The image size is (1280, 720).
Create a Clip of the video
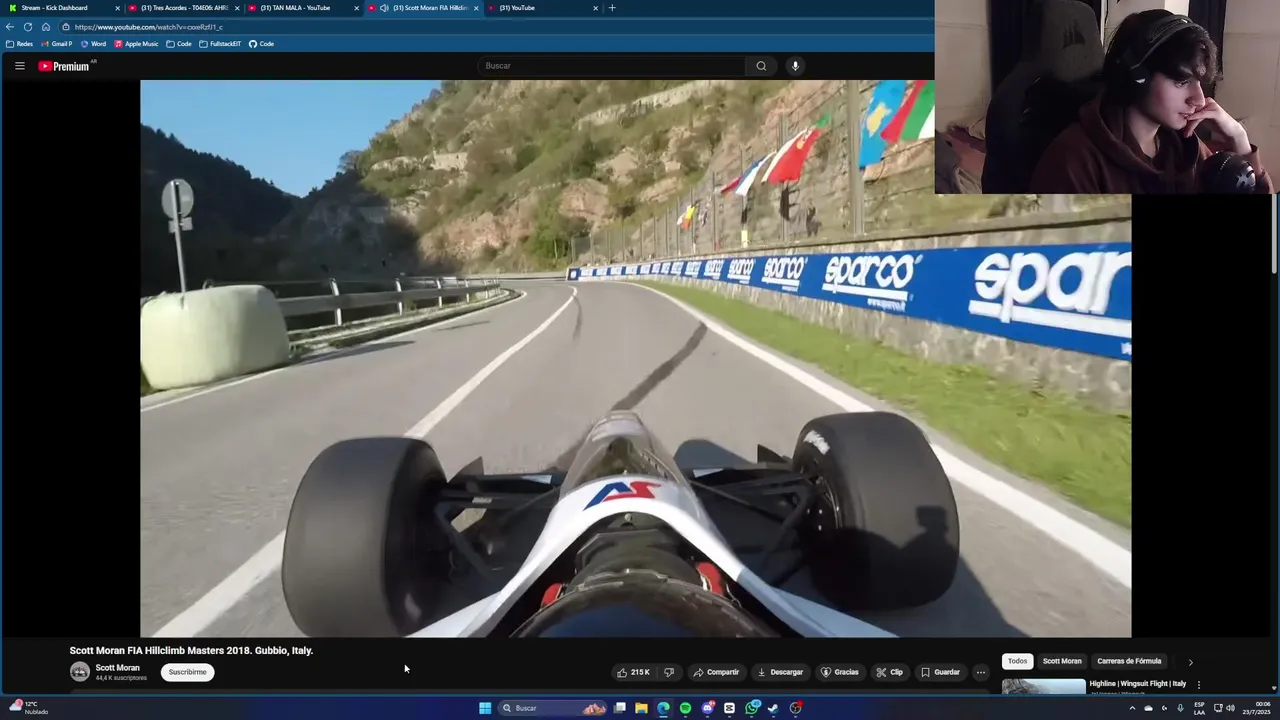point(890,672)
